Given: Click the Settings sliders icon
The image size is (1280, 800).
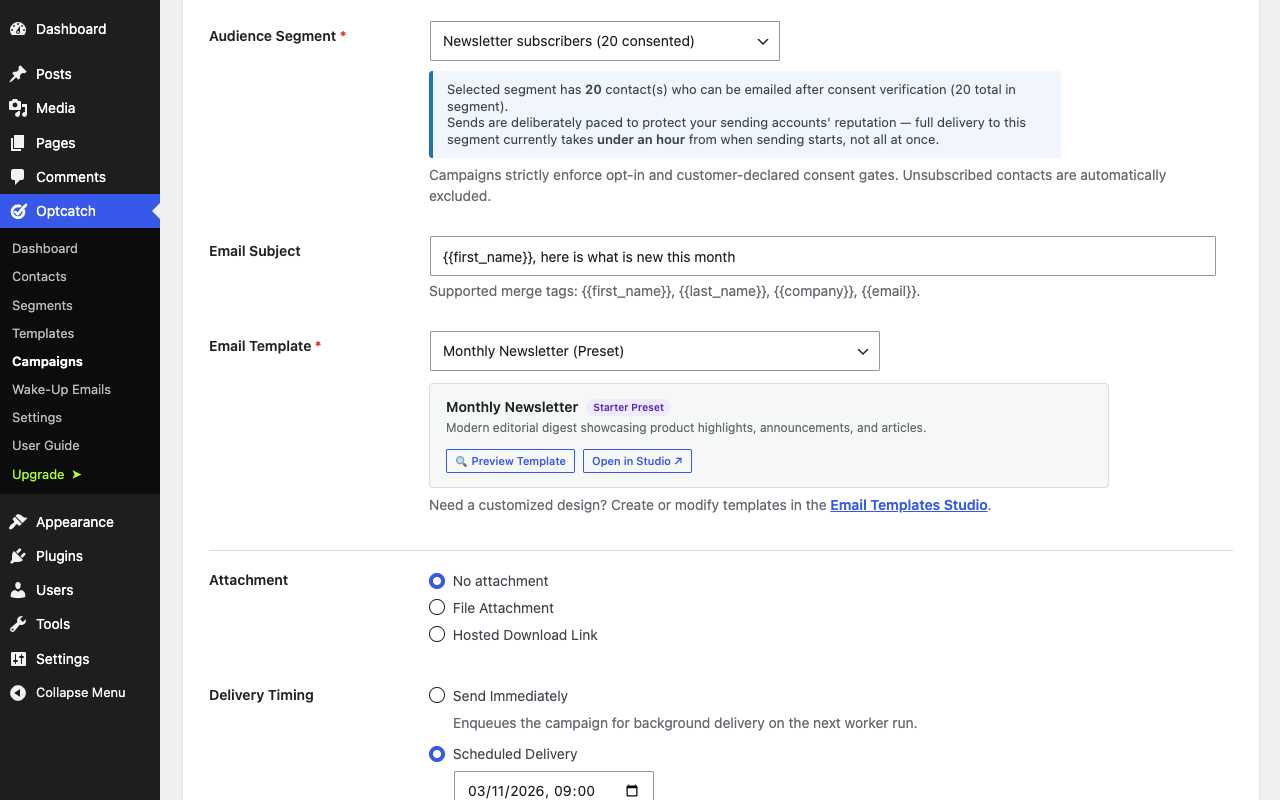Looking at the screenshot, I should pos(18,659).
